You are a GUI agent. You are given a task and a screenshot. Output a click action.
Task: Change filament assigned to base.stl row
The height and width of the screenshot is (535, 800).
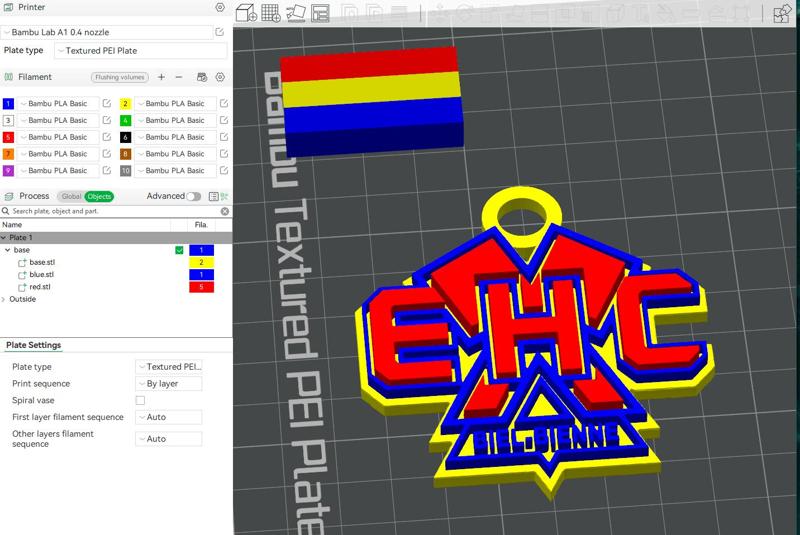pos(202,262)
